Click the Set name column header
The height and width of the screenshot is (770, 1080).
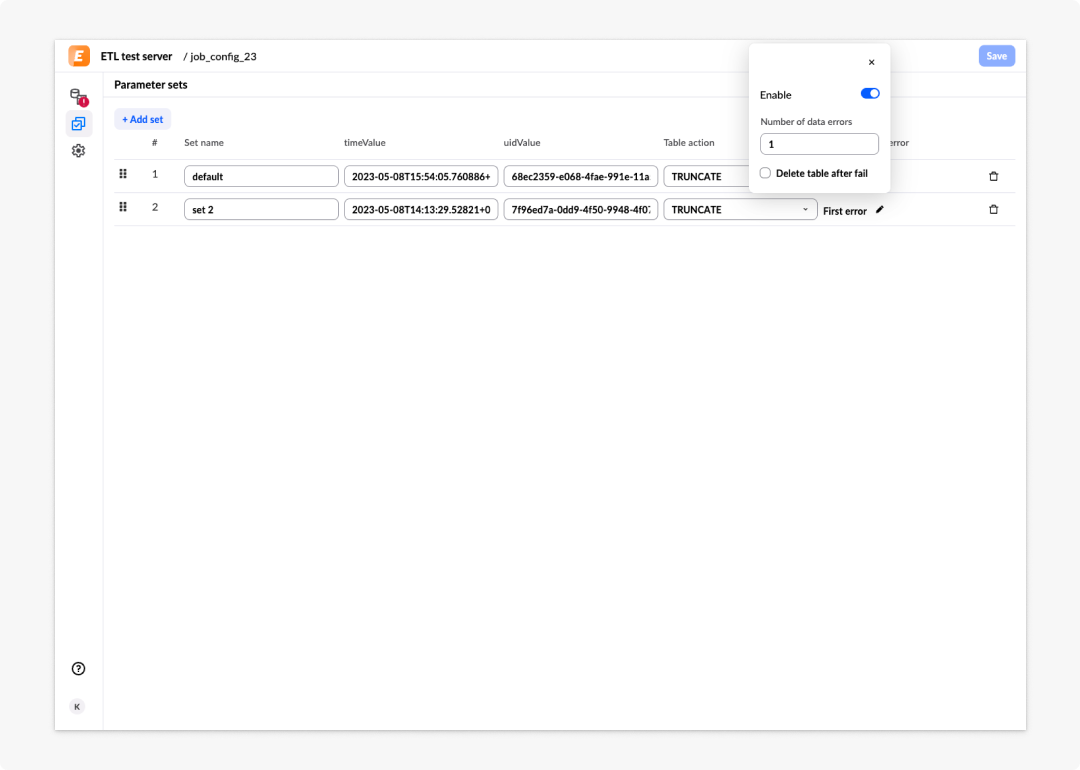point(204,143)
